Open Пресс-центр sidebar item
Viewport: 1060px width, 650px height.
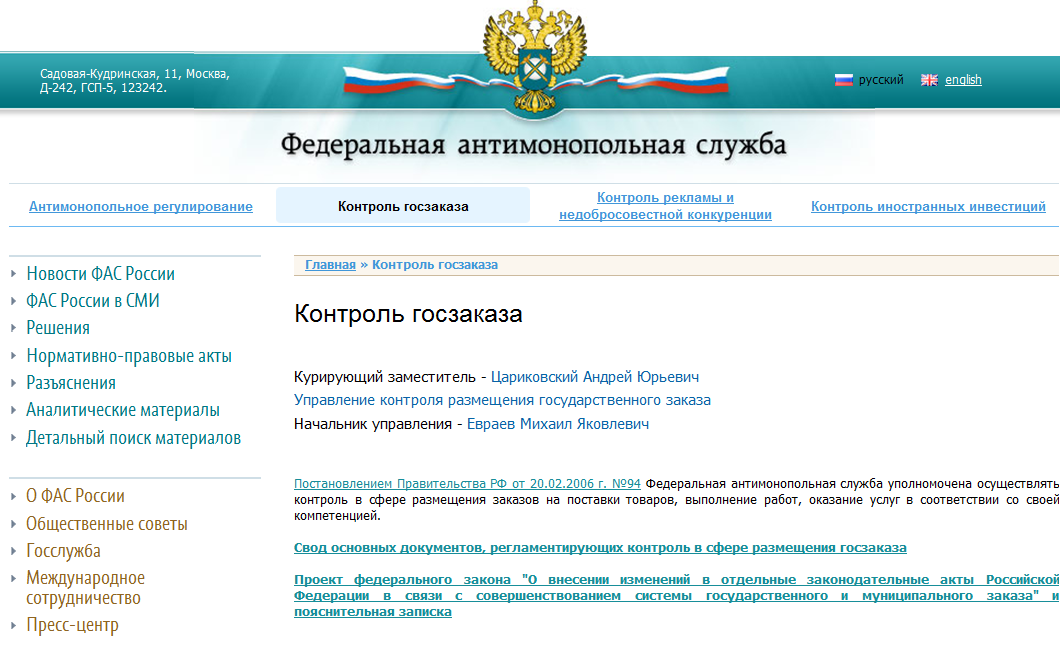[x=72, y=625]
